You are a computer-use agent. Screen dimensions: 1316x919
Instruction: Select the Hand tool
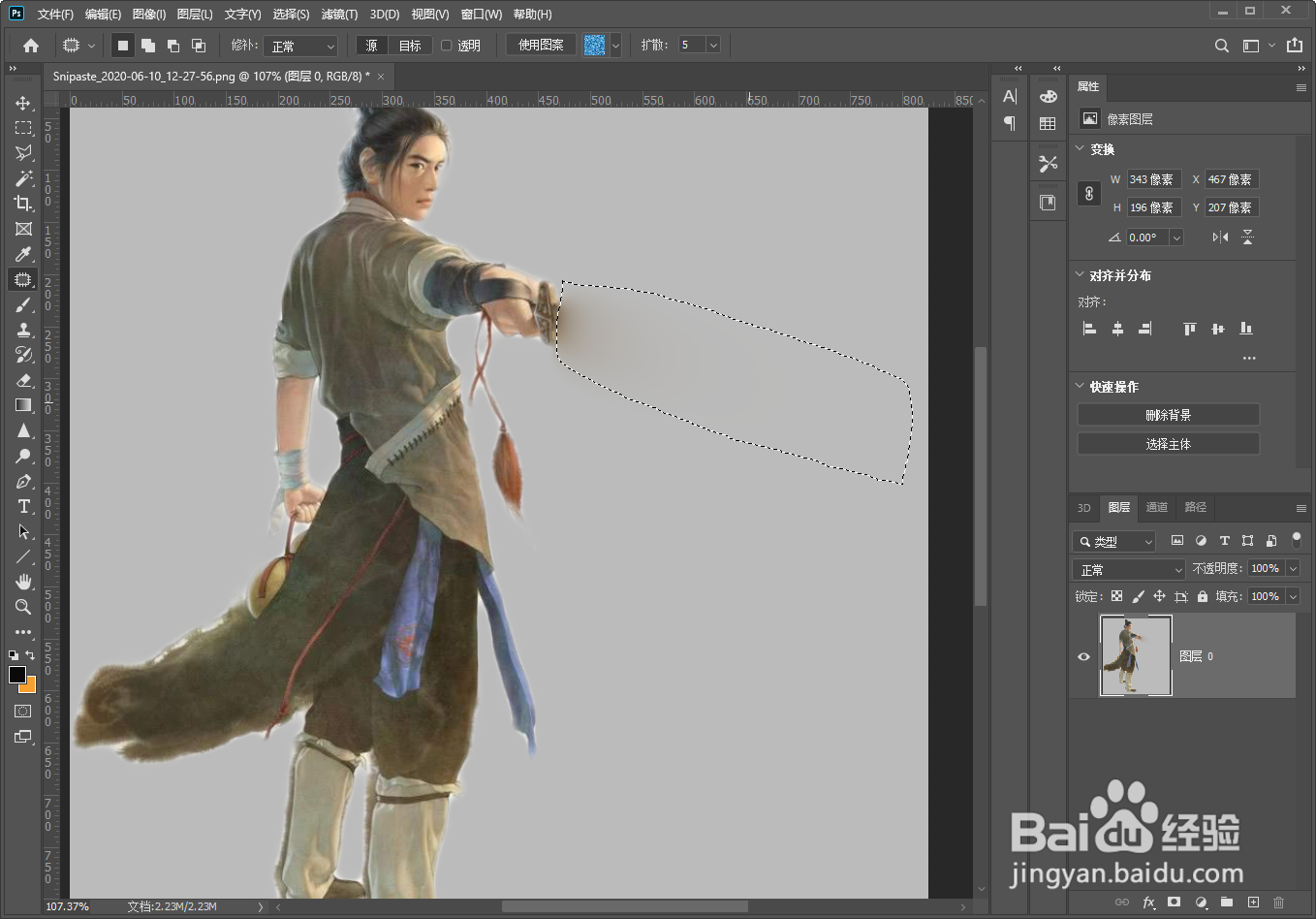pos(23,582)
